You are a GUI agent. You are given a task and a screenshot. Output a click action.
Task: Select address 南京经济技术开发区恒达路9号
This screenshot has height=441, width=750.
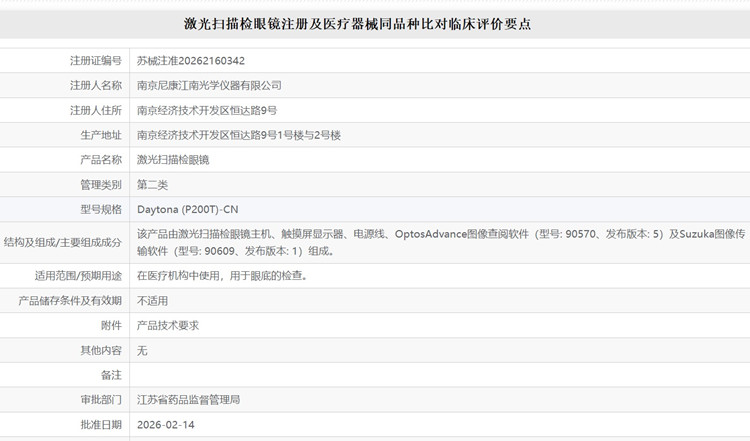(x=207, y=110)
